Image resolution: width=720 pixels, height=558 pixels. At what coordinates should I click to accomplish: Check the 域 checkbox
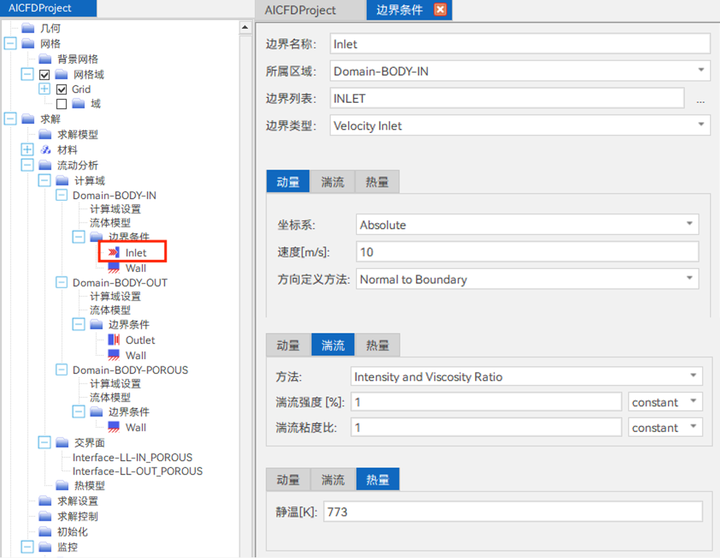click(62, 104)
